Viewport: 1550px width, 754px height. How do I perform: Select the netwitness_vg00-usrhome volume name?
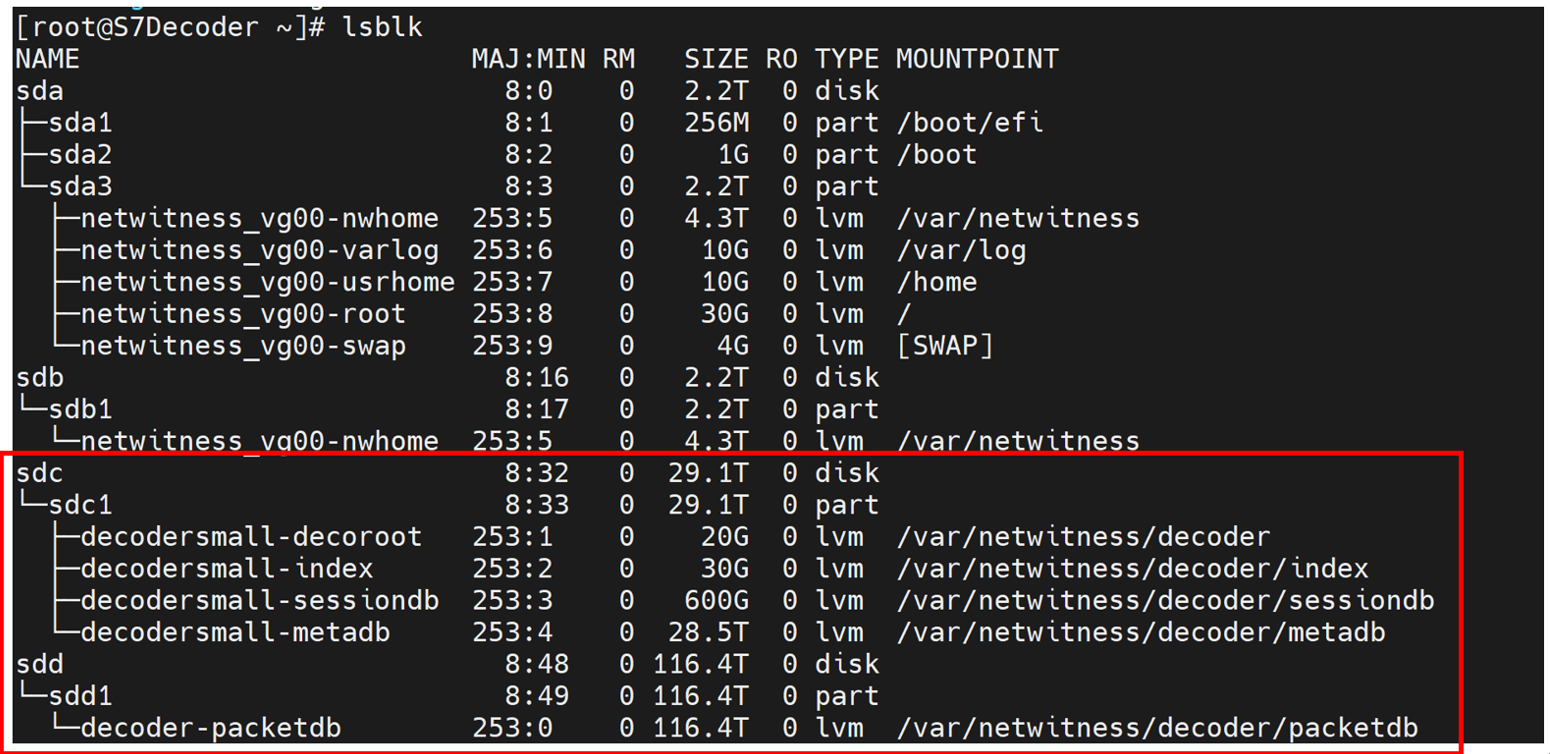[268, 282]
